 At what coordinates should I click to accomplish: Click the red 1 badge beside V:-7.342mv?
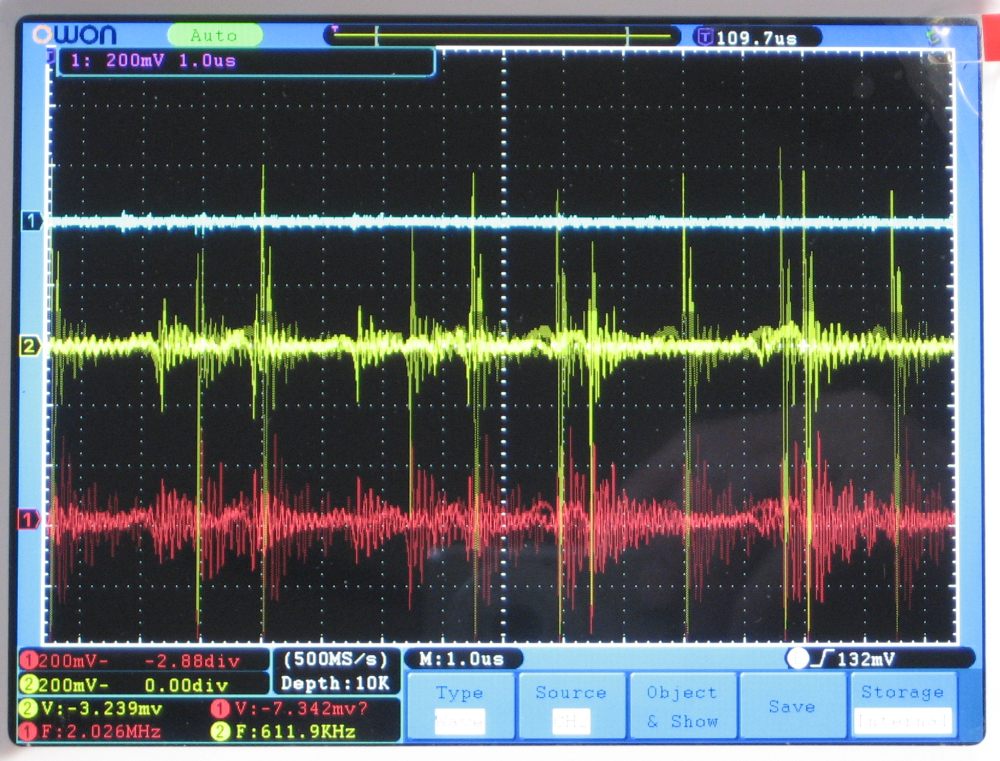221,709
